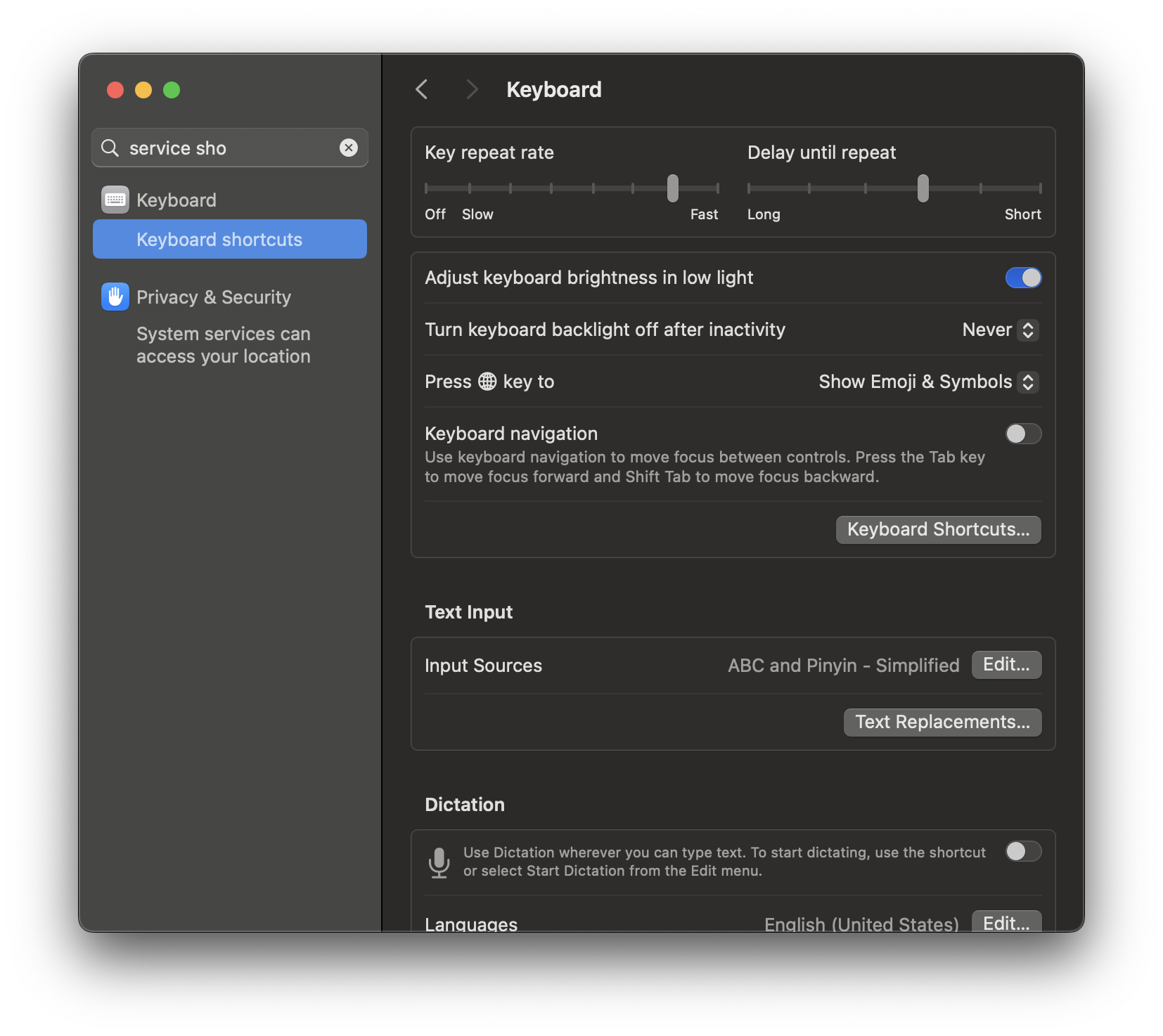Turn on Dictation

(1023, 852)
